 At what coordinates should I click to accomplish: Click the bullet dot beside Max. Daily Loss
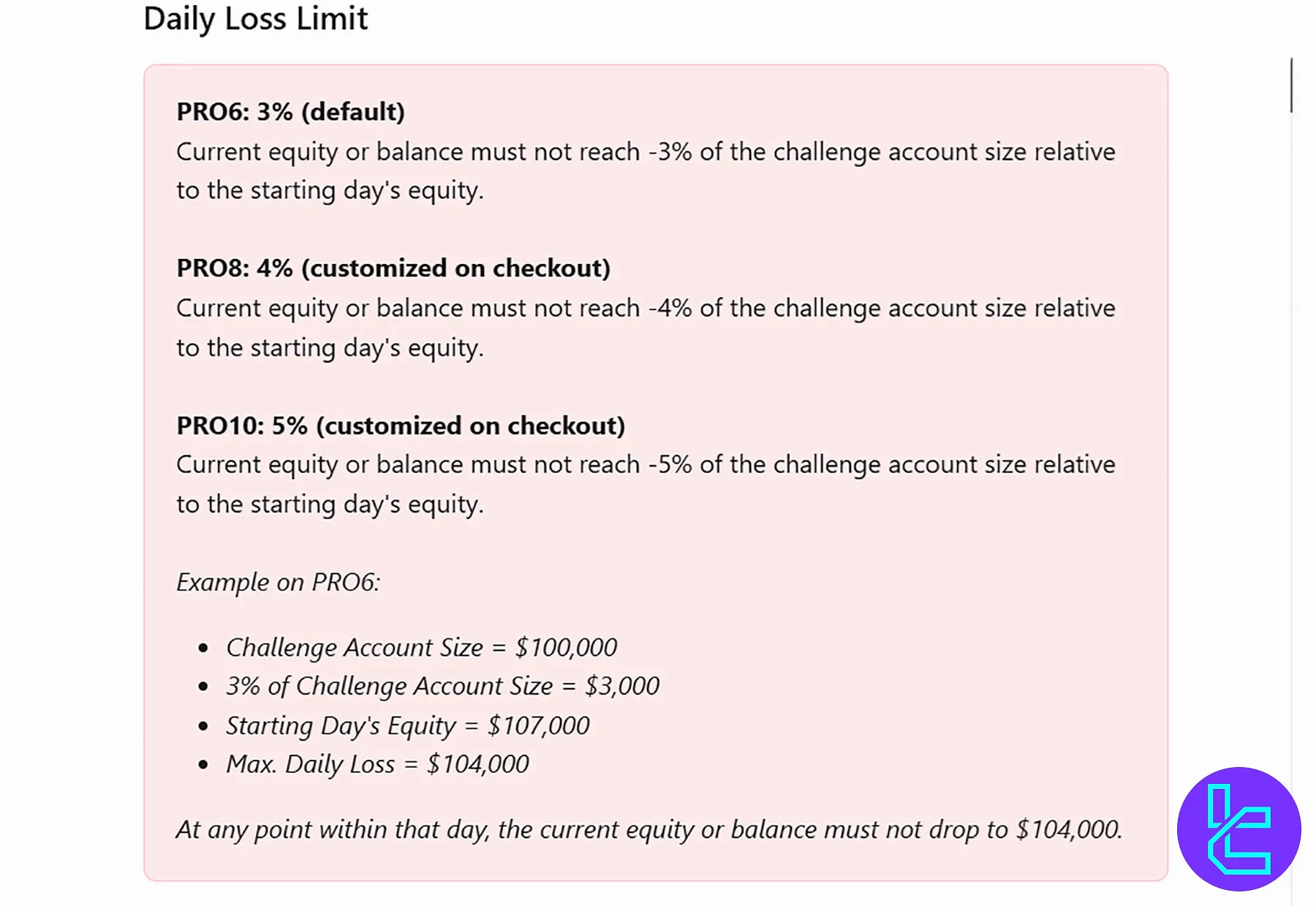(203, 765)
